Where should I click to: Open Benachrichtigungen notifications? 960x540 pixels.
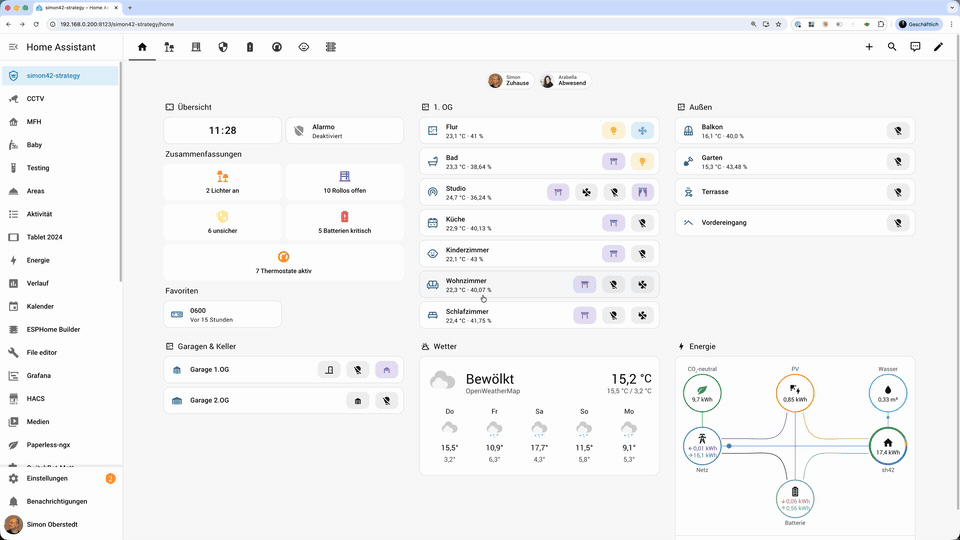pyautogui.click(x=60, y=501)
